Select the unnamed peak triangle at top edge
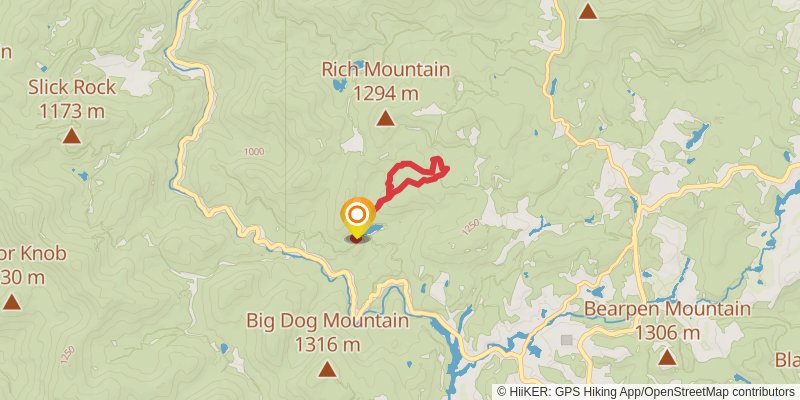Viewport: 800px width, 400px height. (588, 11)
